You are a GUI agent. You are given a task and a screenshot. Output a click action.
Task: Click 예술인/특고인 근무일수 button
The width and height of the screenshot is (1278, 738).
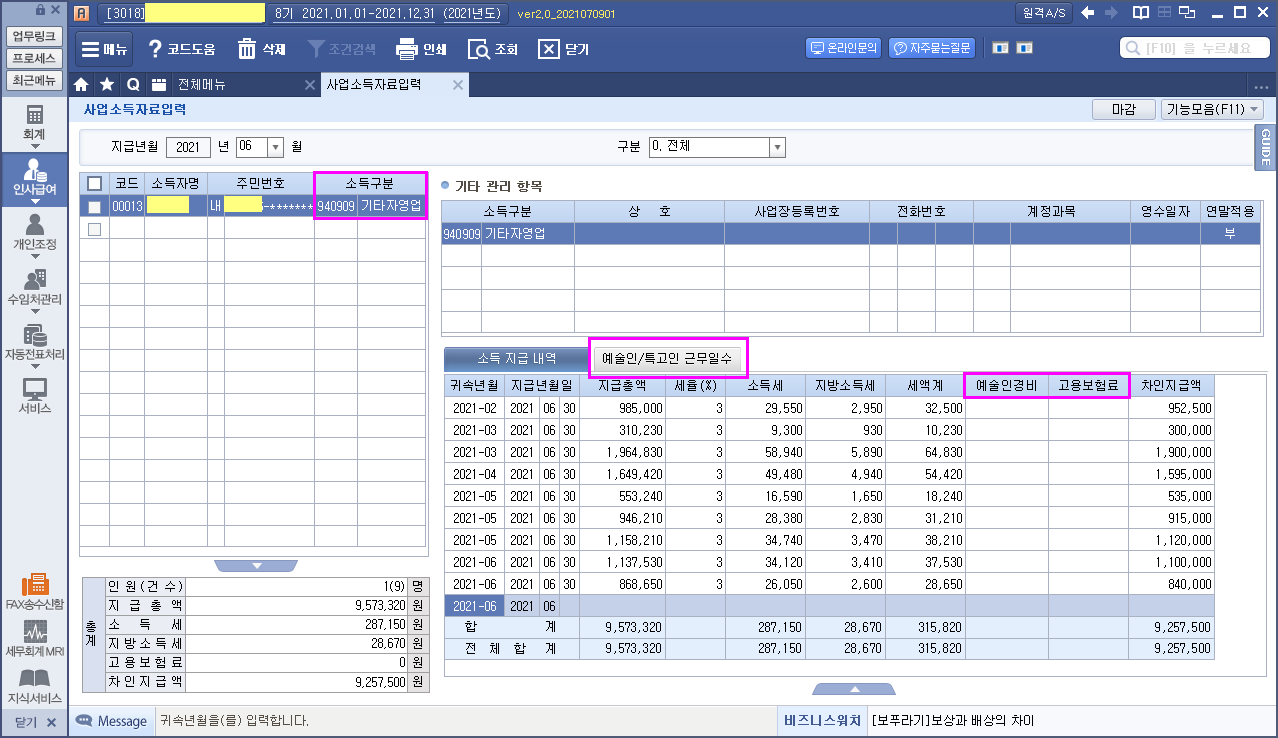(x=667, y=358)
